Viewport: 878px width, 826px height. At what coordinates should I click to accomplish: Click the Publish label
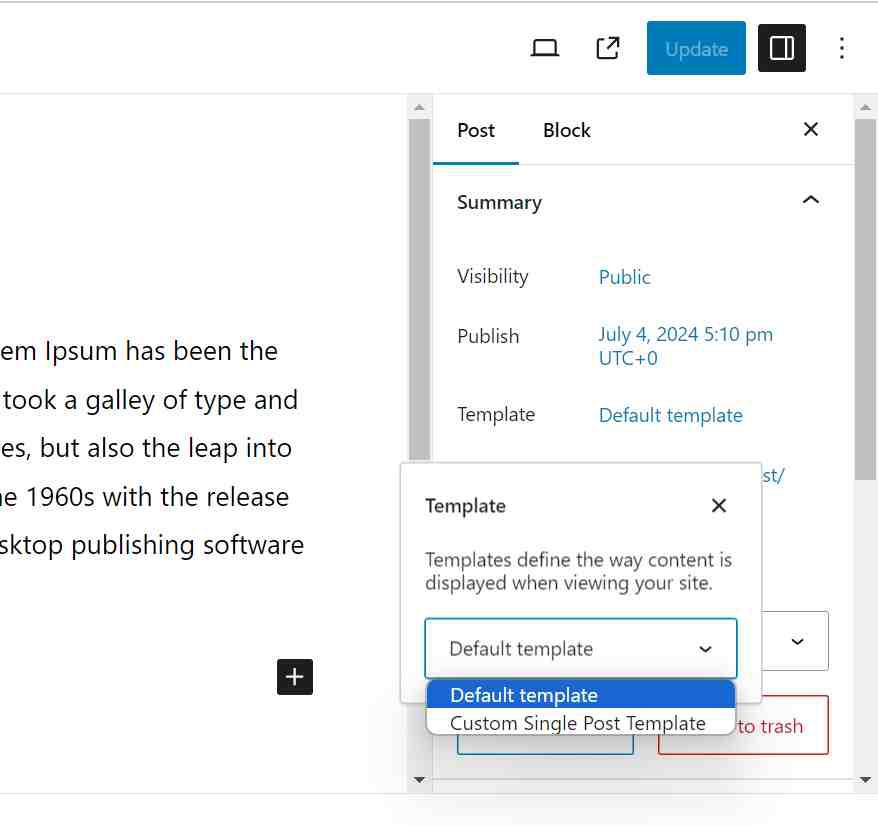488,336
